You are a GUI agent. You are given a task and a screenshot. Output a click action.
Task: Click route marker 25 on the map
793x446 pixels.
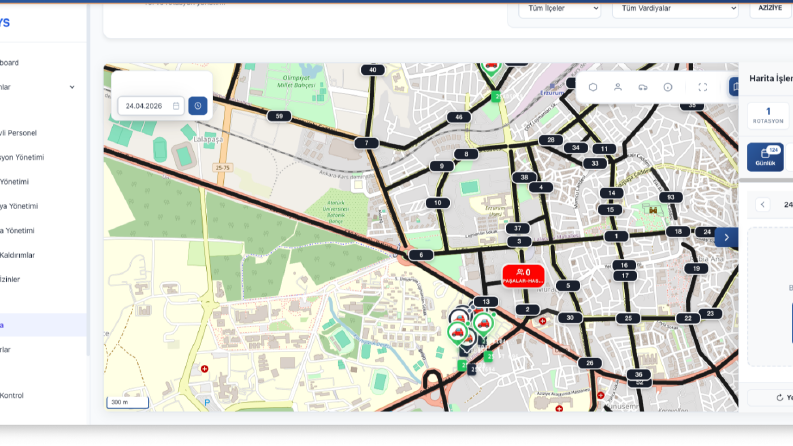pyautogui.click(x=628, y=318)
